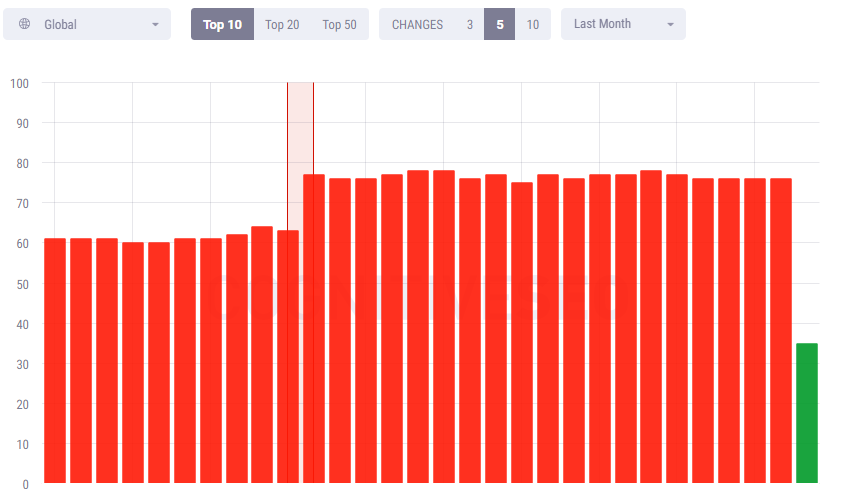Set changes threshold to 5

tap(500, 24)
